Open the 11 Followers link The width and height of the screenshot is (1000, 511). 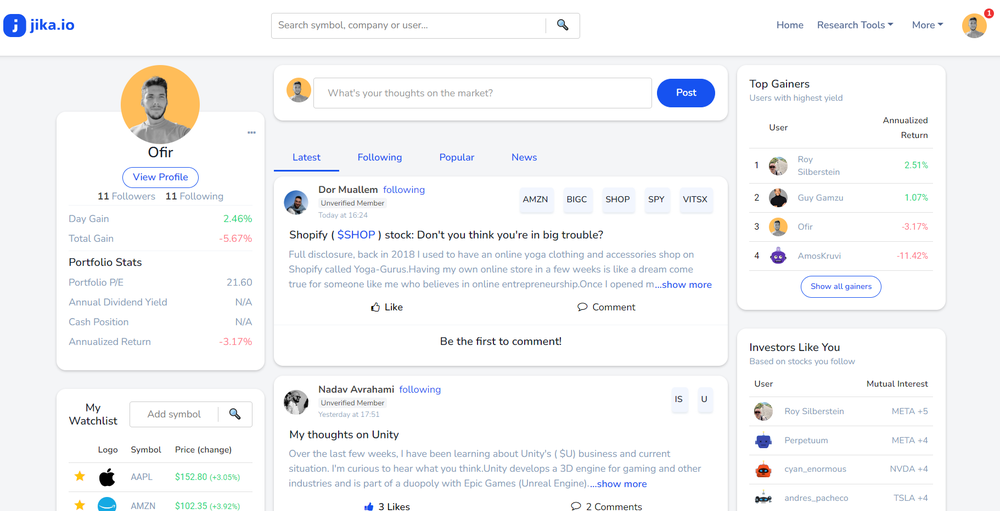pos(126,196)
